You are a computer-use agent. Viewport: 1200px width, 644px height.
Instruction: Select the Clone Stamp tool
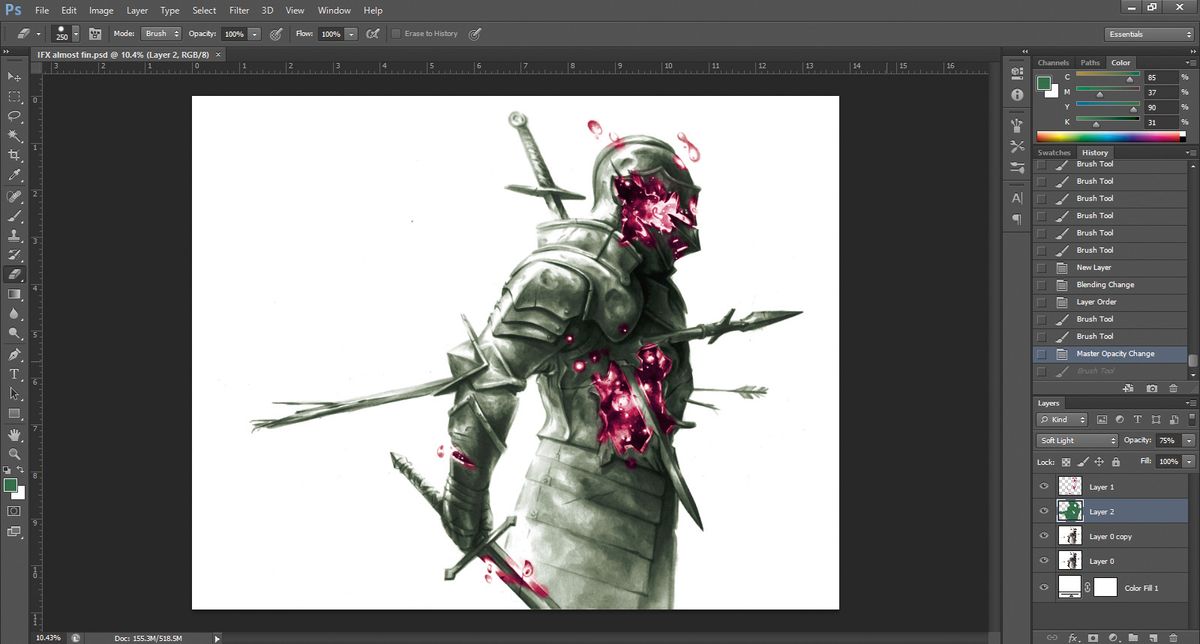pyautogui.click(x=14, y=233)
